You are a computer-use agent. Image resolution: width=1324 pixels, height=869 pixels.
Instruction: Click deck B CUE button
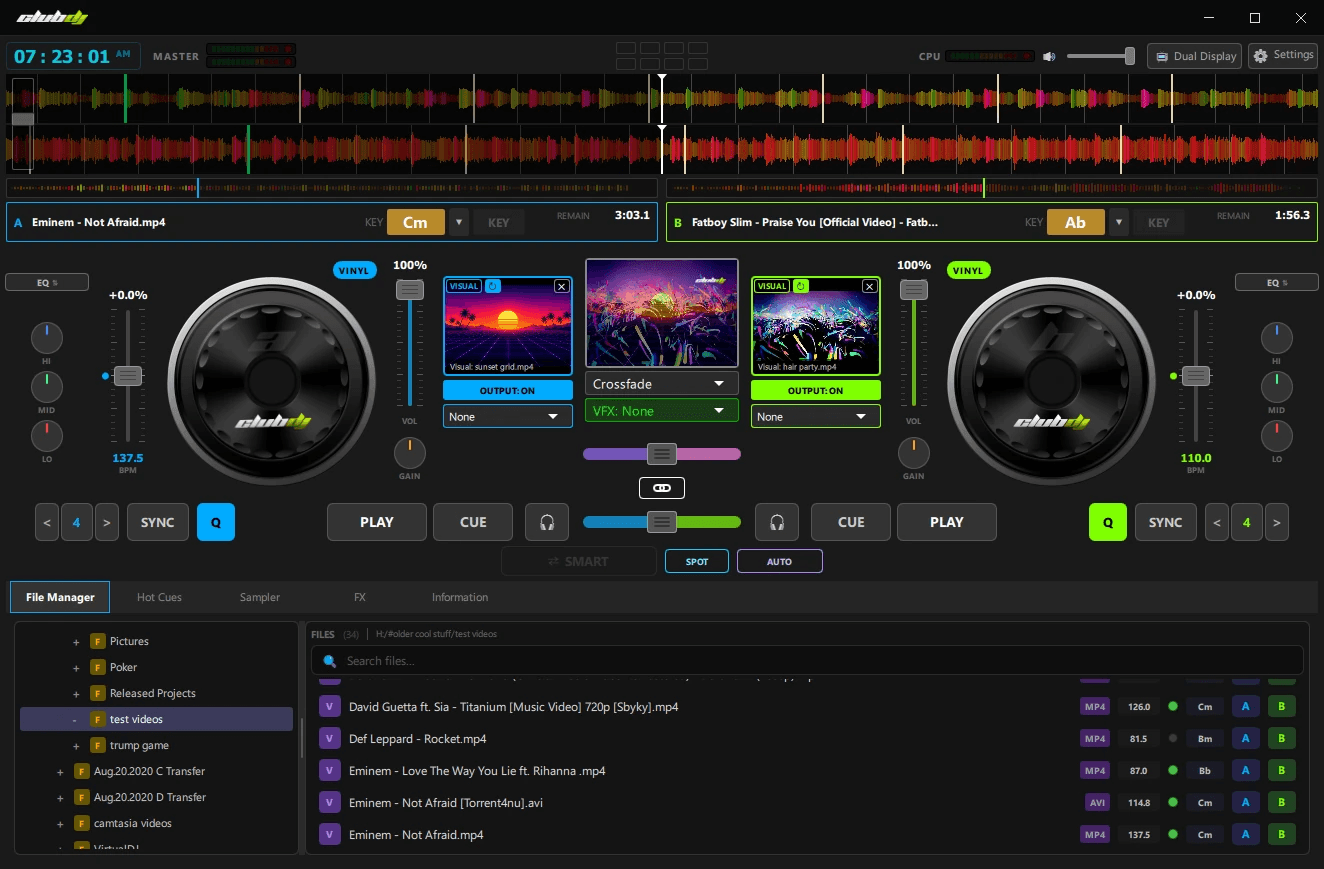click(851, 522)
